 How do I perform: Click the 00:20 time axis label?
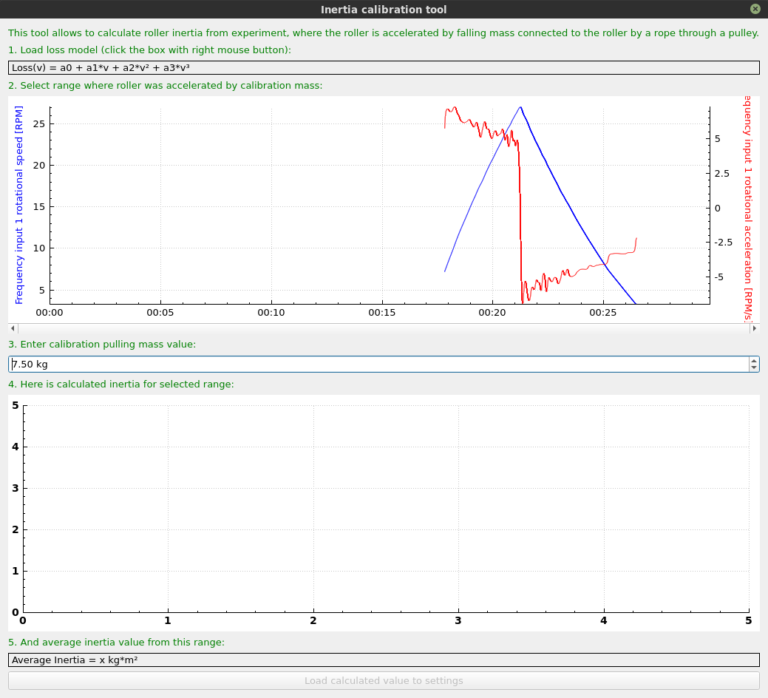[x=492, y=313]
